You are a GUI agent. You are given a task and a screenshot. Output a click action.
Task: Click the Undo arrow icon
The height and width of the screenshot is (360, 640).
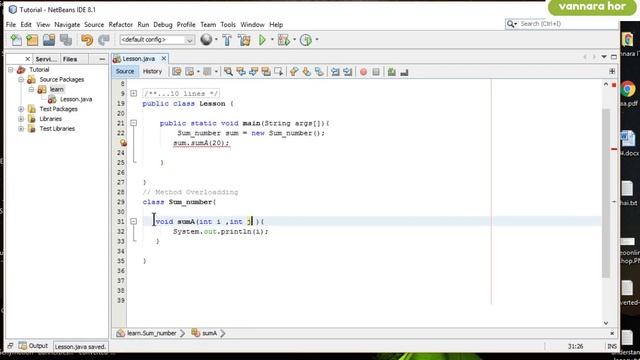pyautogui.click(x=87, y=40)
